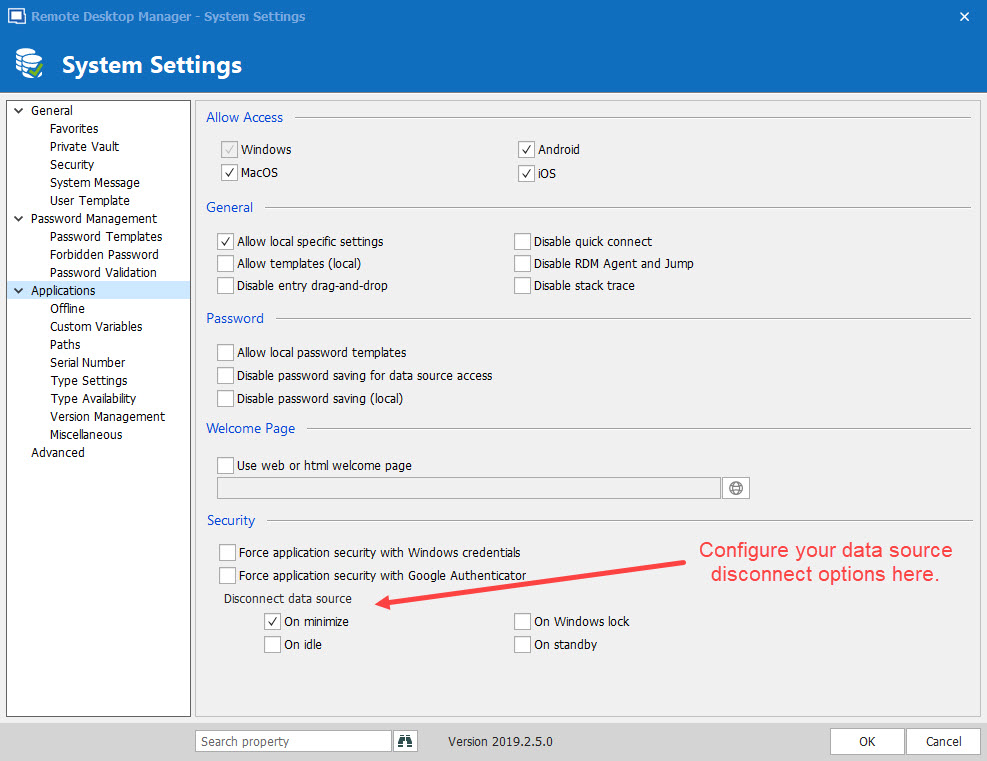Check the On Windows lock option
Image resolution: width=987 pixels, height=761 pixels.
click(523, 621)
